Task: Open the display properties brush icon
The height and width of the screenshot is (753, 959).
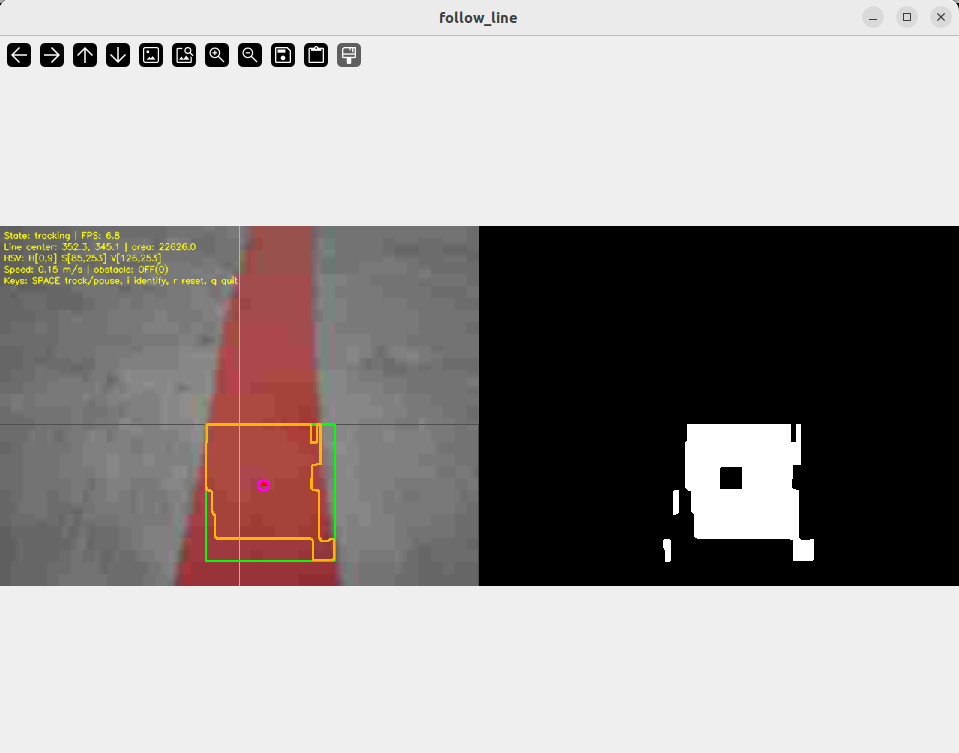Action: coord(349,55)
